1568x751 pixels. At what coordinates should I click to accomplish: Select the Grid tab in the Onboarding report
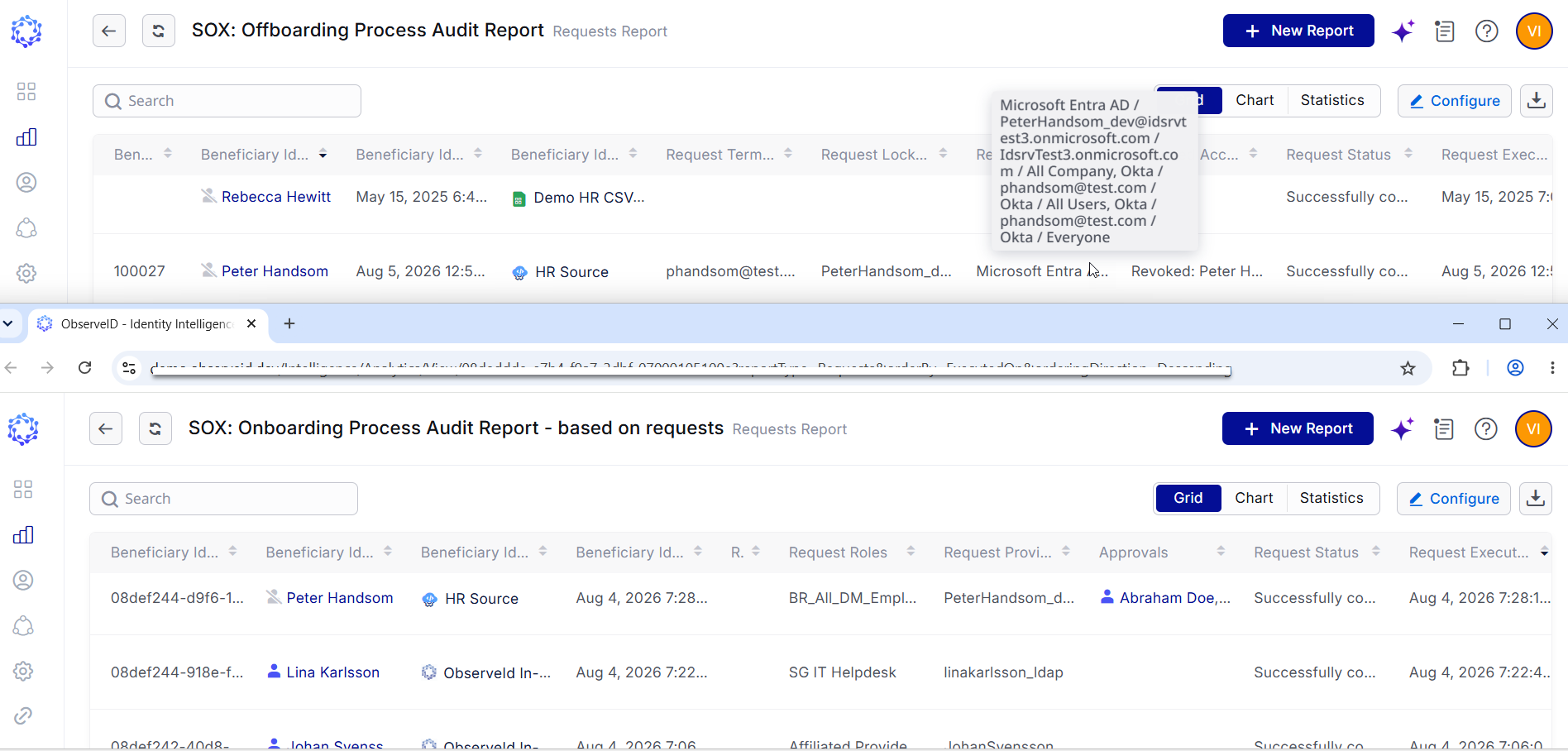click(1188, 498)
